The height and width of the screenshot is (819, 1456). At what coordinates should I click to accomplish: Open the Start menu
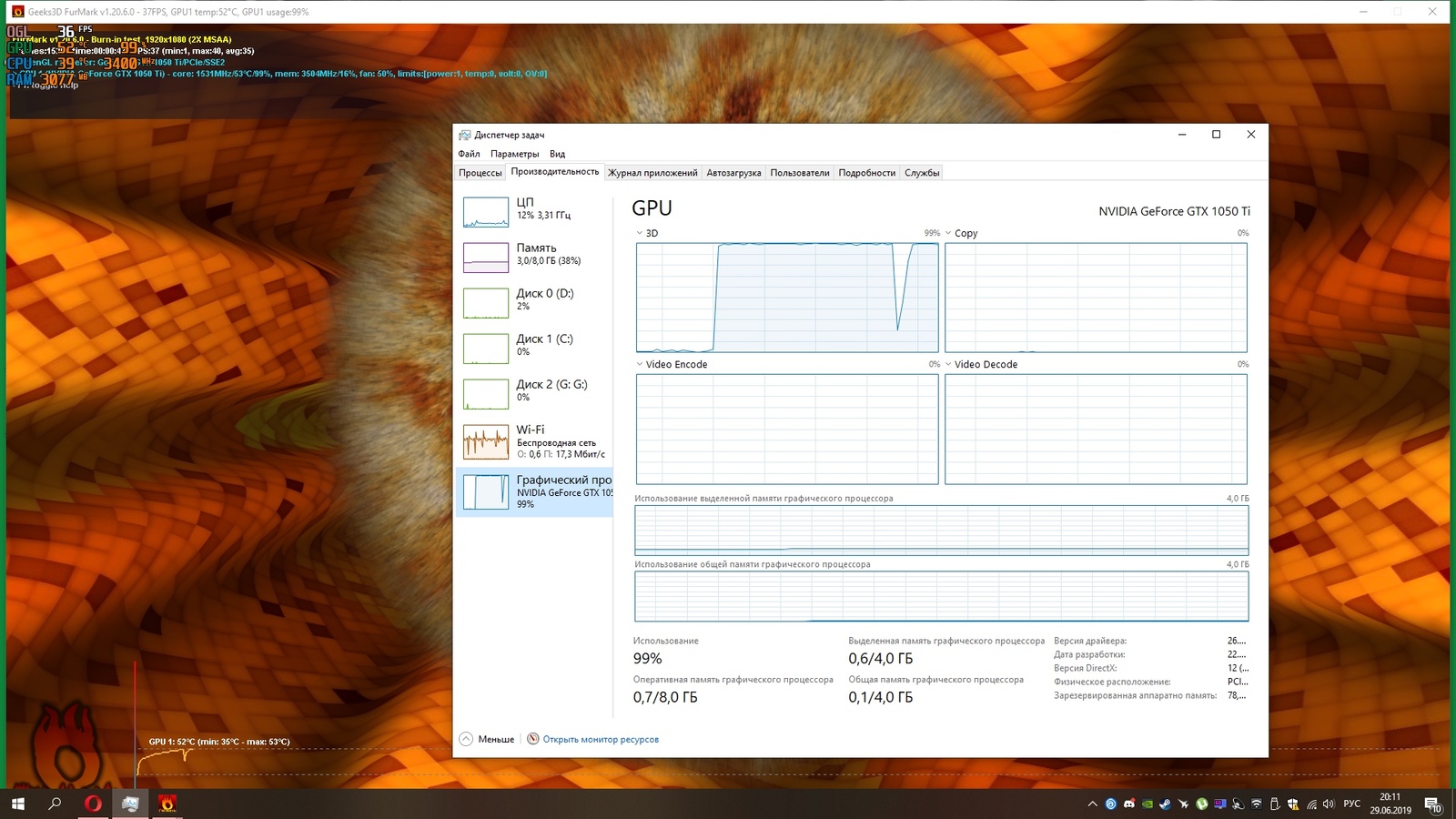click(x=18, y=804)
